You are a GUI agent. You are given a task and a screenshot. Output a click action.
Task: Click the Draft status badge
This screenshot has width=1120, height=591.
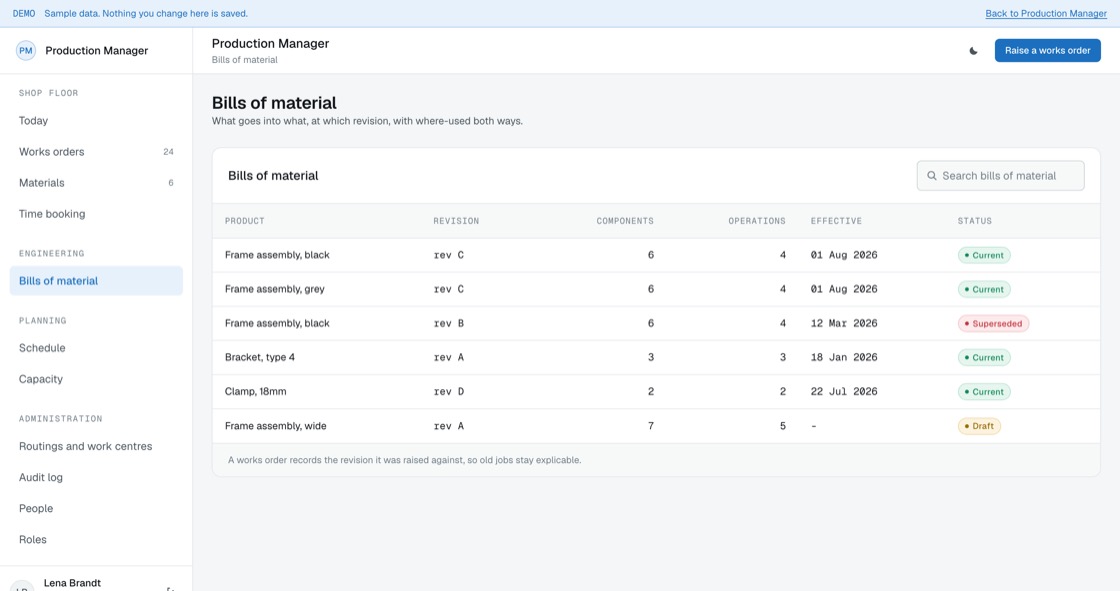coord(979,426)
